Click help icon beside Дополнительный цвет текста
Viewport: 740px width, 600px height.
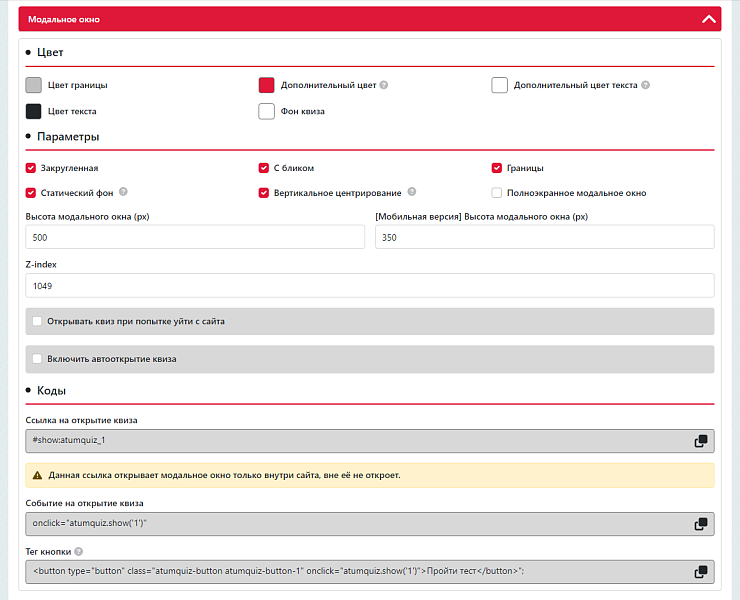[645, 85]
